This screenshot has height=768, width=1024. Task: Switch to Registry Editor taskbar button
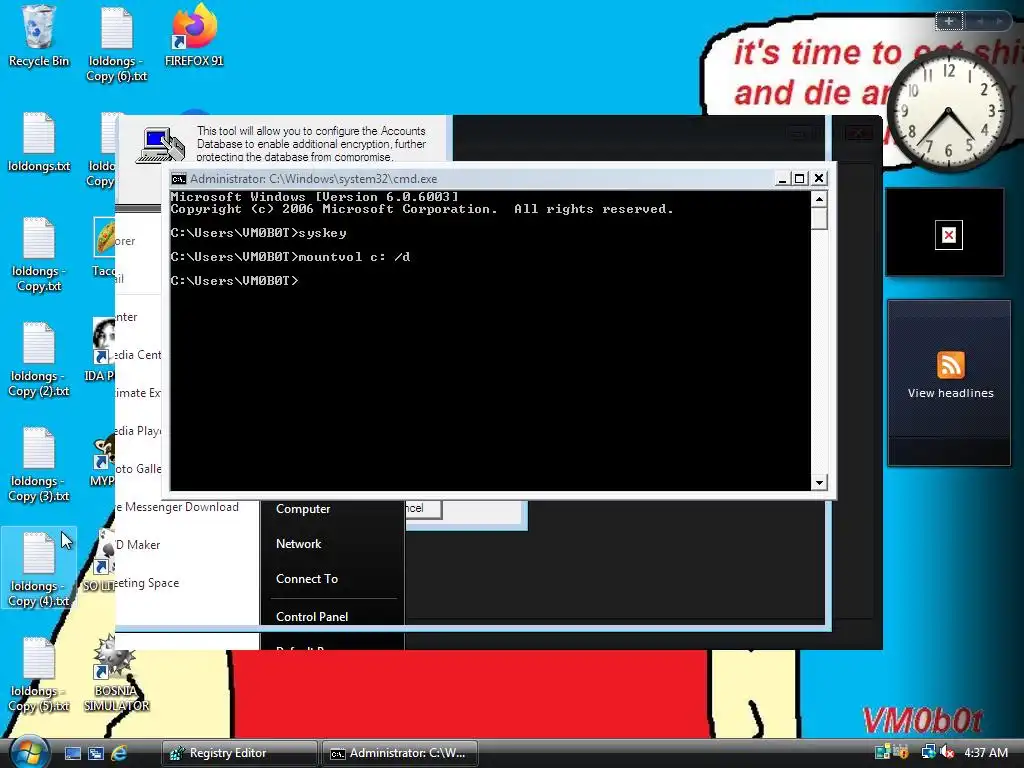click(x=239, y=753)
